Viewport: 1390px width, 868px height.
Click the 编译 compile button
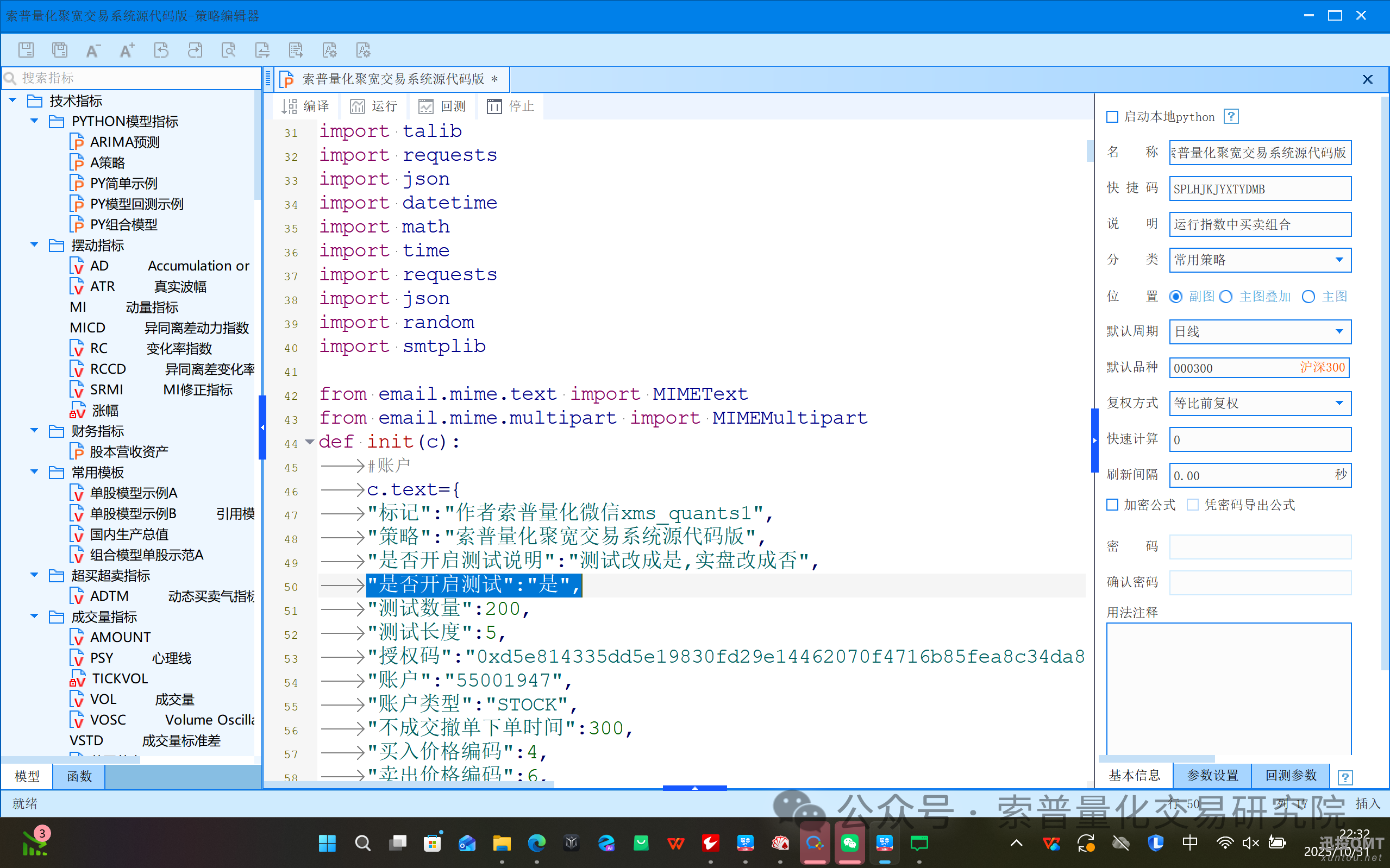click(x=306, y=106)
